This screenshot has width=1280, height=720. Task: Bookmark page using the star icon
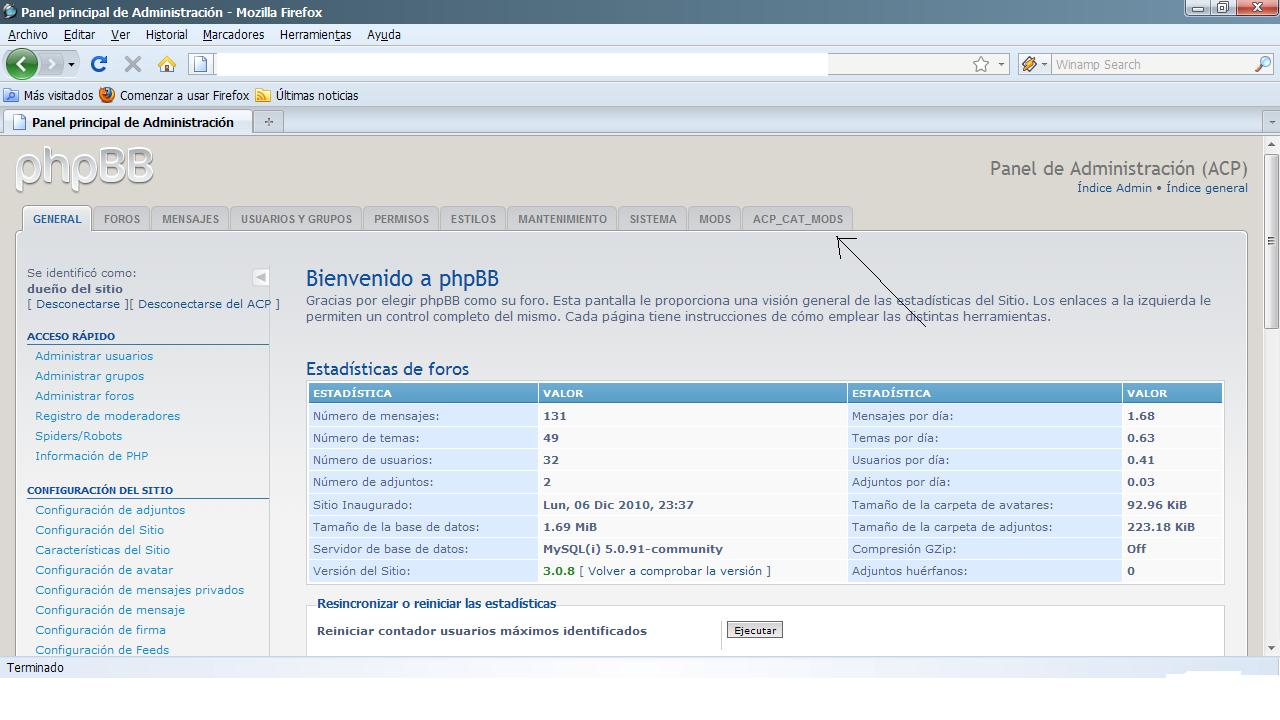(981, 64)
